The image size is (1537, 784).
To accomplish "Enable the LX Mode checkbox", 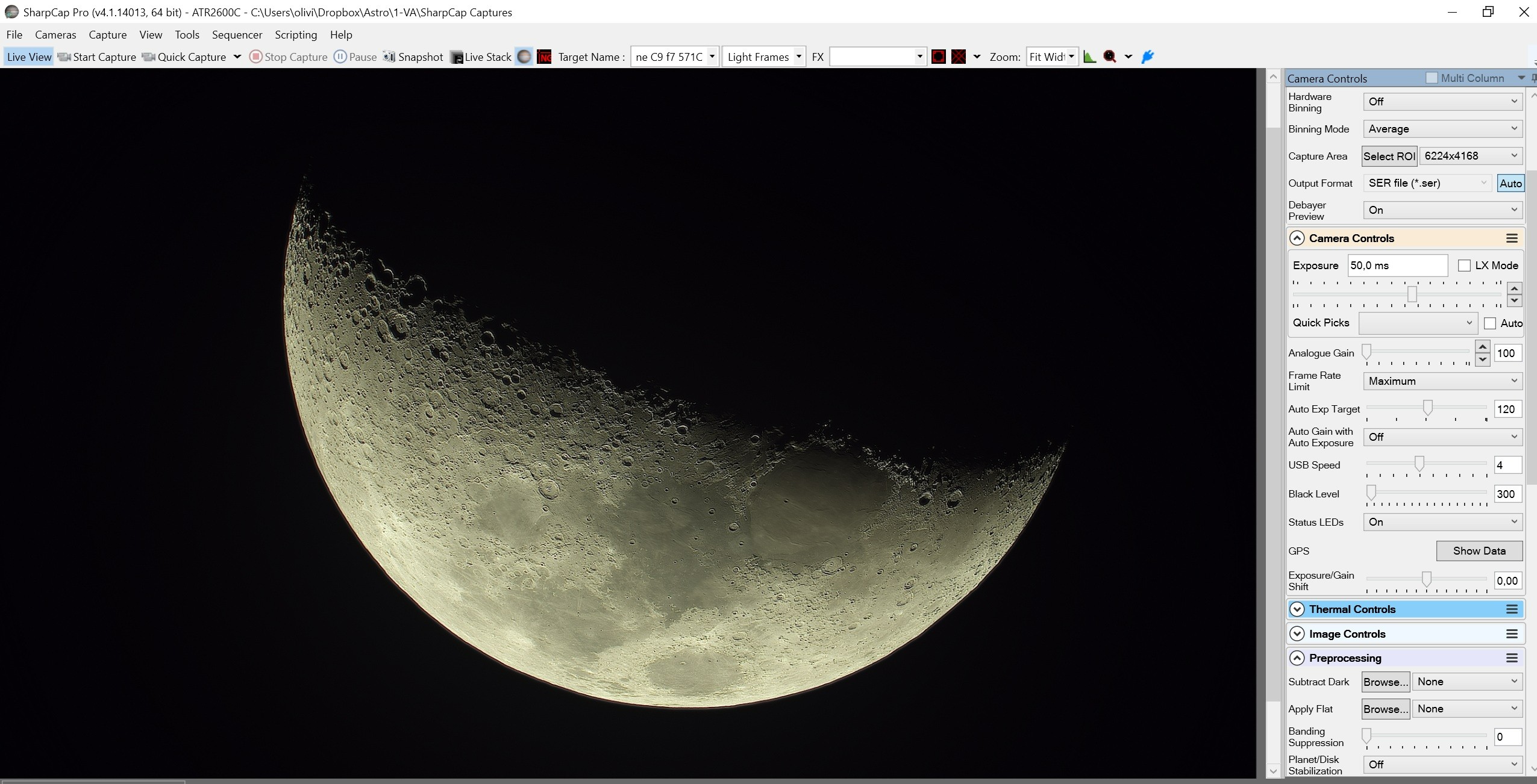I will pos(1464,266).
